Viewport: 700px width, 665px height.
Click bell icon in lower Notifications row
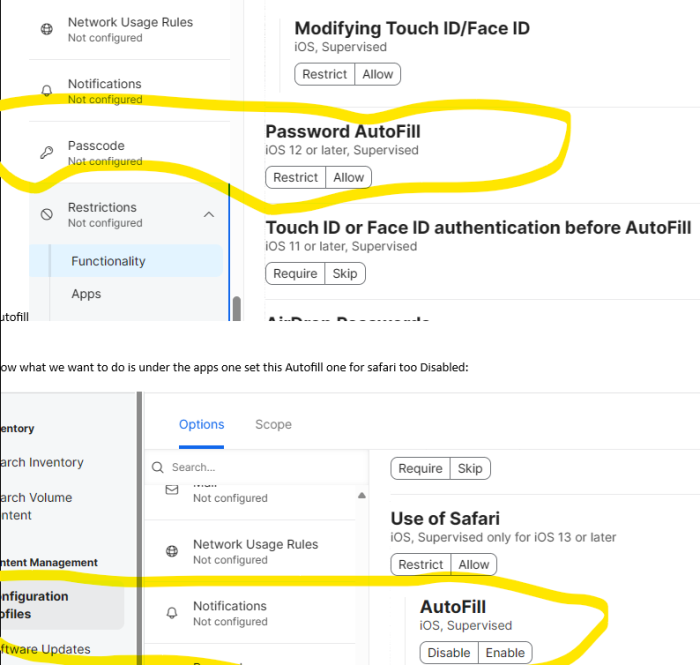pos(172,613)
